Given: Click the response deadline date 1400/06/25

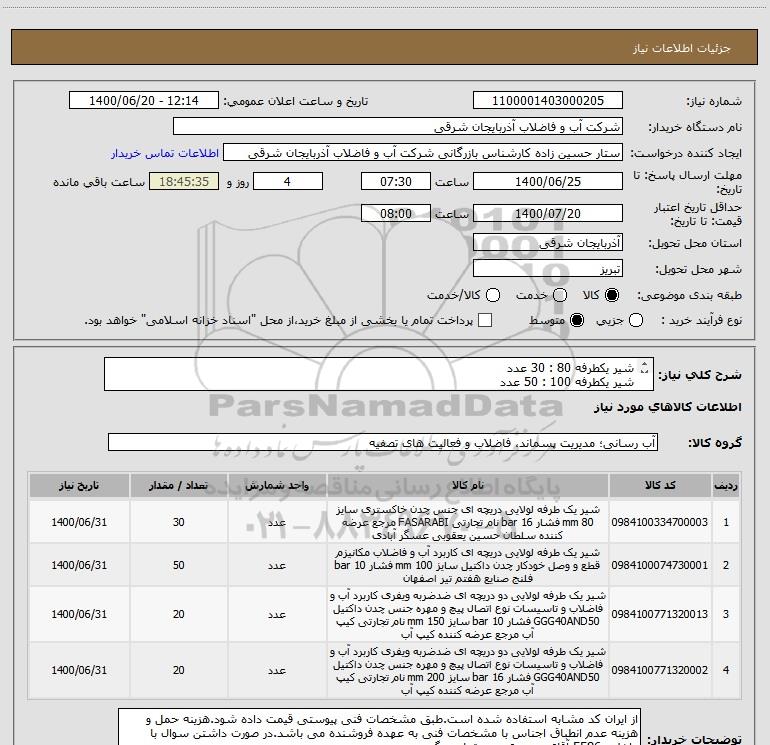Looking at the screenshot, I should 548,181.
